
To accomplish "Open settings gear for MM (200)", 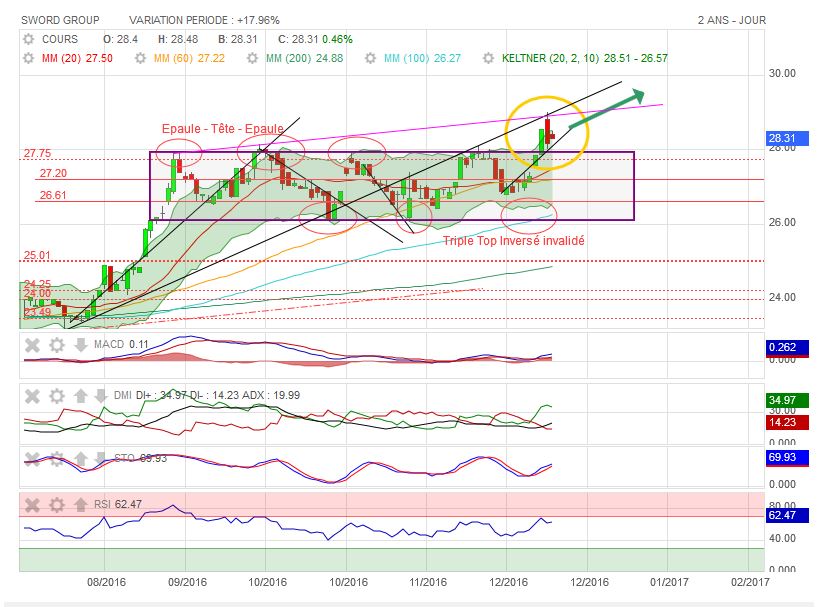I will click(252, 58).
